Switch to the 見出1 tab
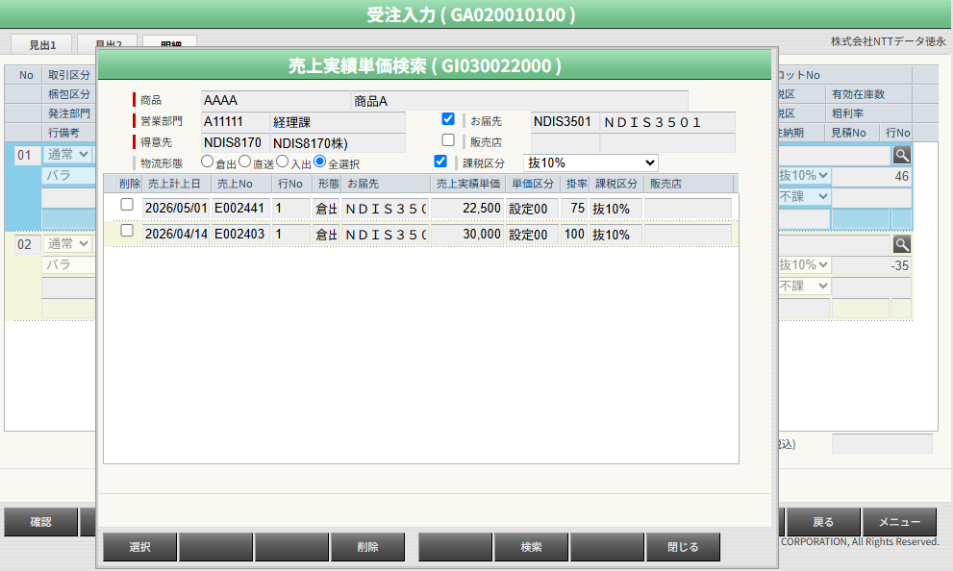953x571 pixels. (43, 44)
